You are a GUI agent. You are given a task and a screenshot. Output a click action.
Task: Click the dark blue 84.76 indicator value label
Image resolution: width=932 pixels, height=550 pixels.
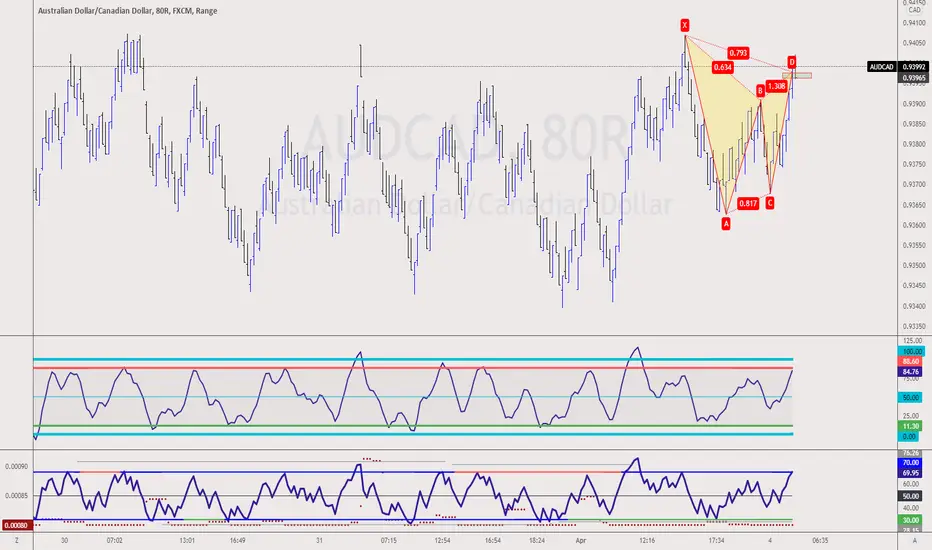pyautogui.click(x=912, y=372)
